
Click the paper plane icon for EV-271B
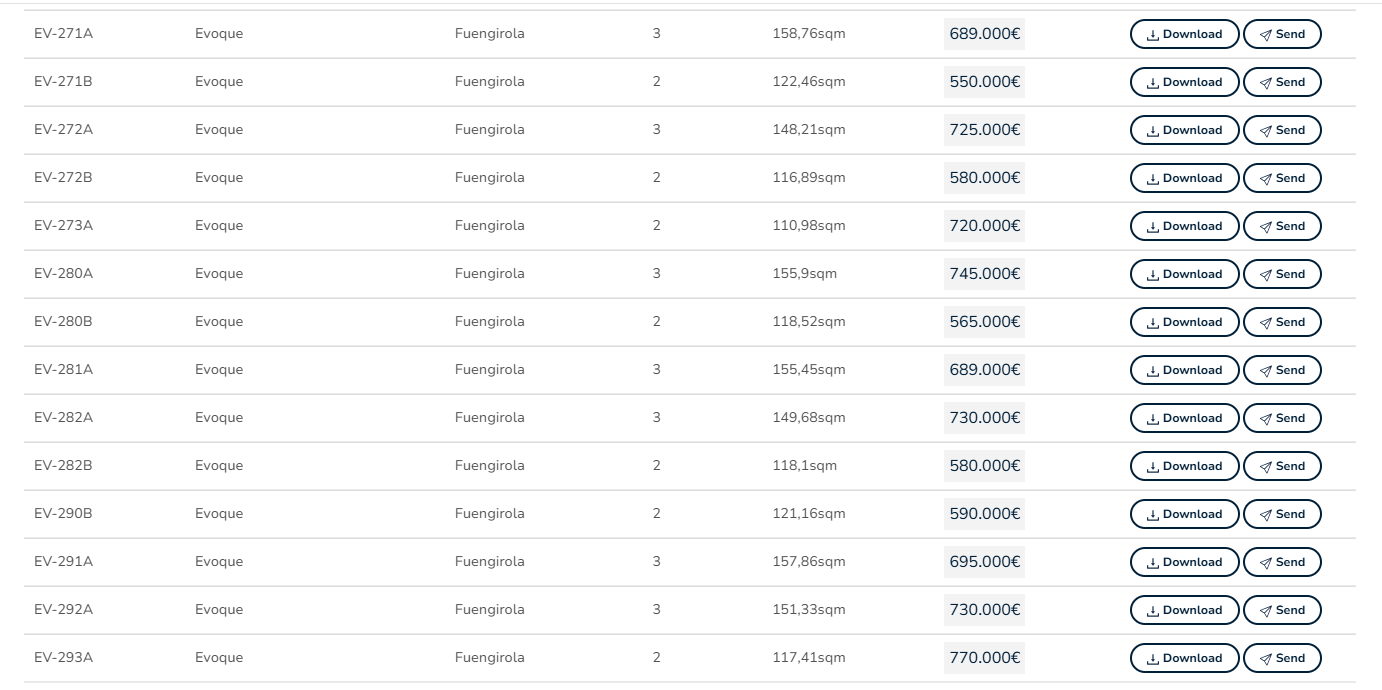1266,83
